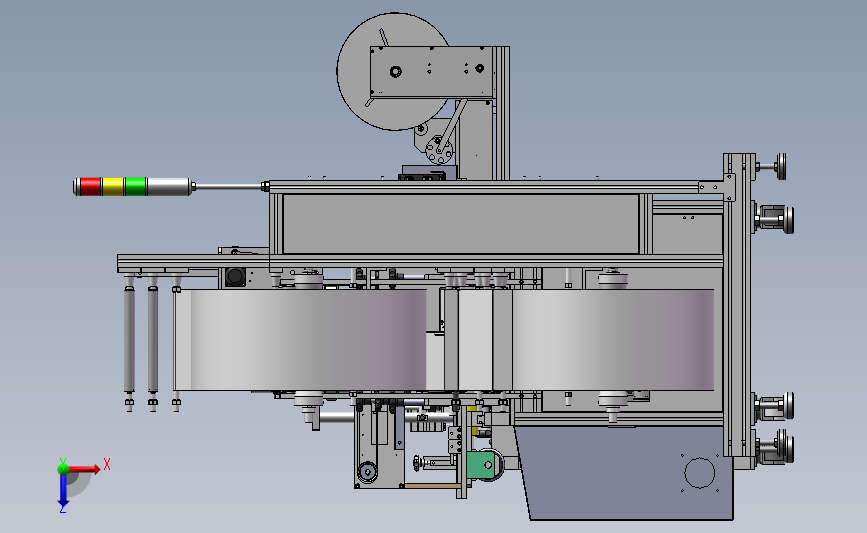This screenshot has height=533, width=867.
Task: Select the left conveyor belt surface
Action: point(300,339)
